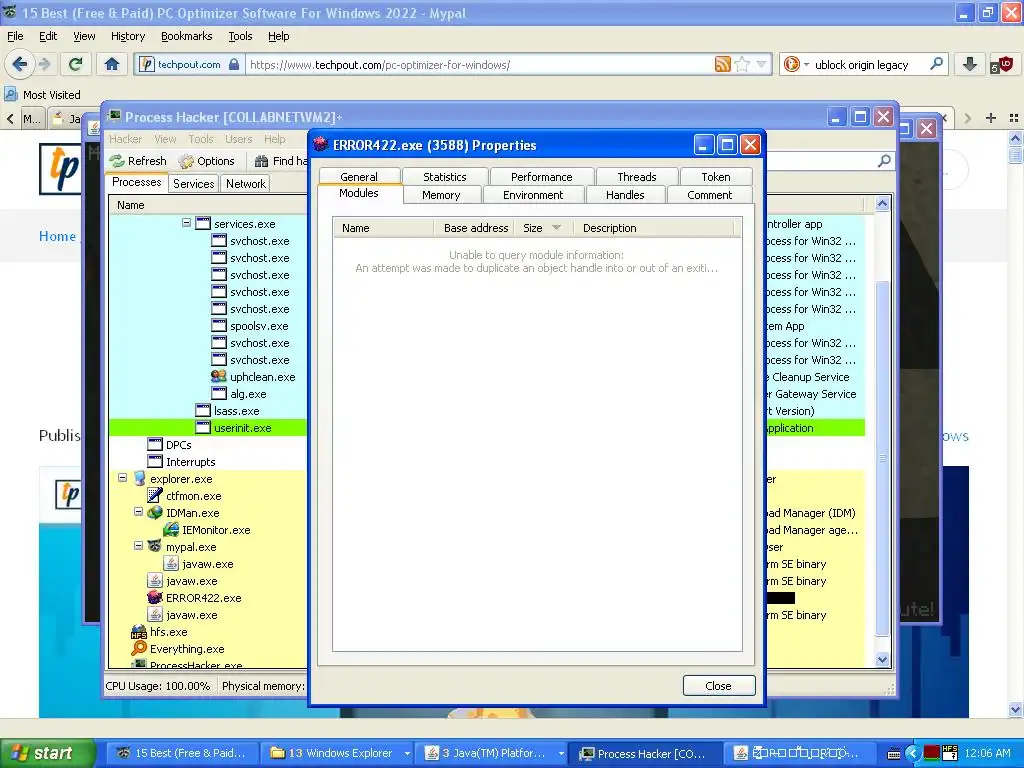Open Downloads arrow icon in Mypal toolbar
1024x768 pixels.
tap(970, 64)
